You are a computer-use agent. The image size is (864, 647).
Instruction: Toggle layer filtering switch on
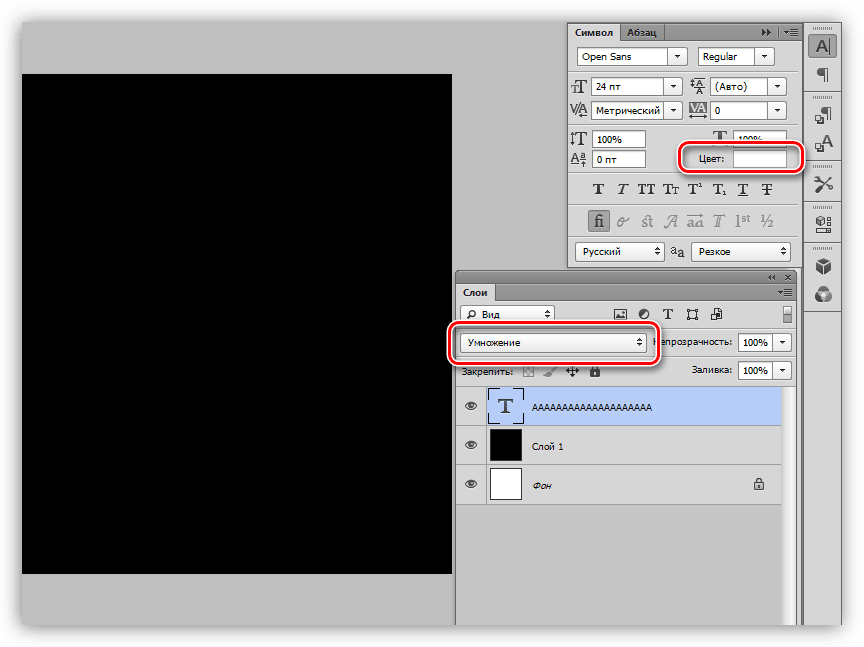(x=787, y=314)
